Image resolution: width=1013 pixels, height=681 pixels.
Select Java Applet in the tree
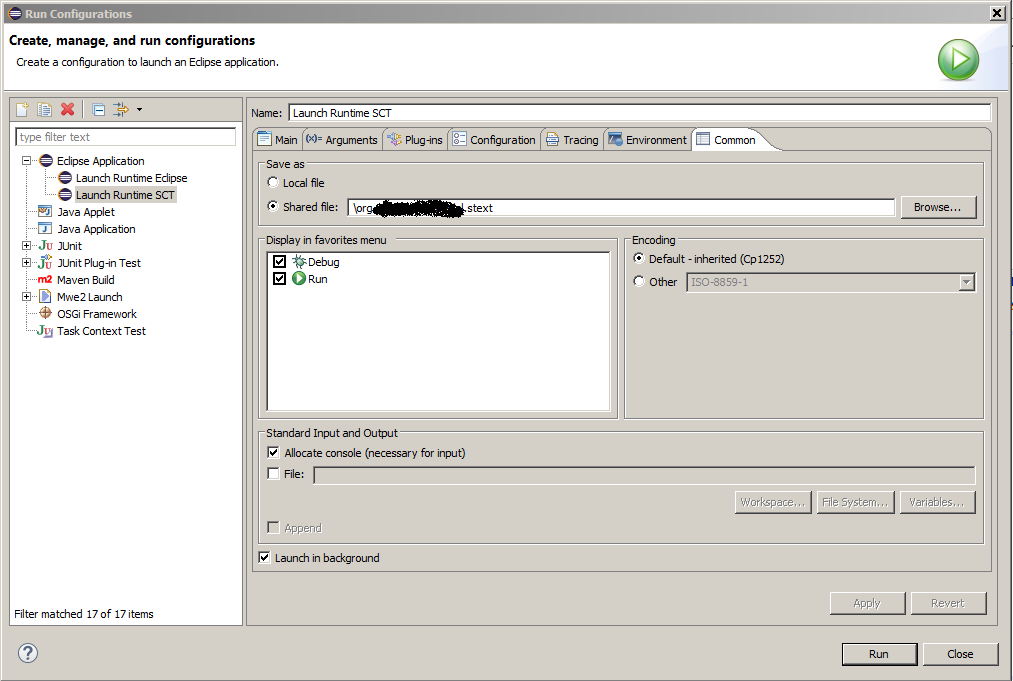[86, 211]
